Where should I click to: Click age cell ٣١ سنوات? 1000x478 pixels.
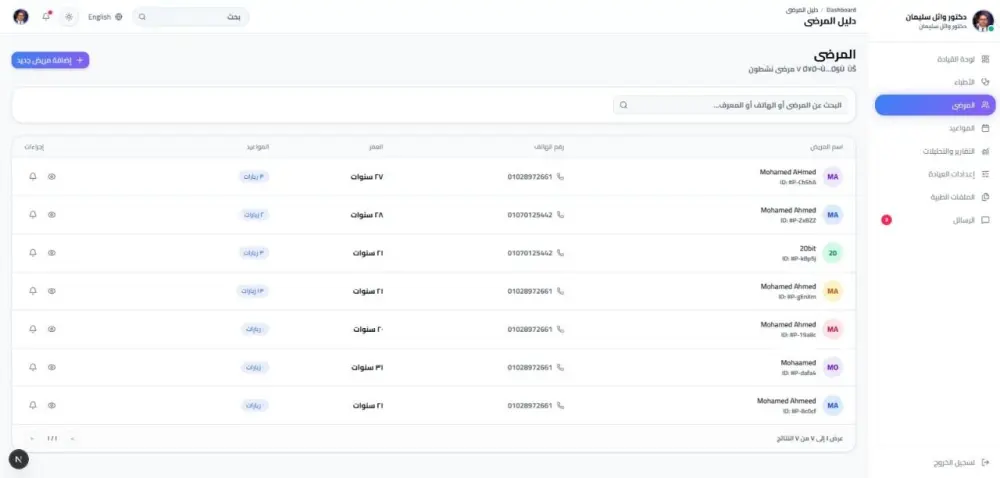coord(367,368)
